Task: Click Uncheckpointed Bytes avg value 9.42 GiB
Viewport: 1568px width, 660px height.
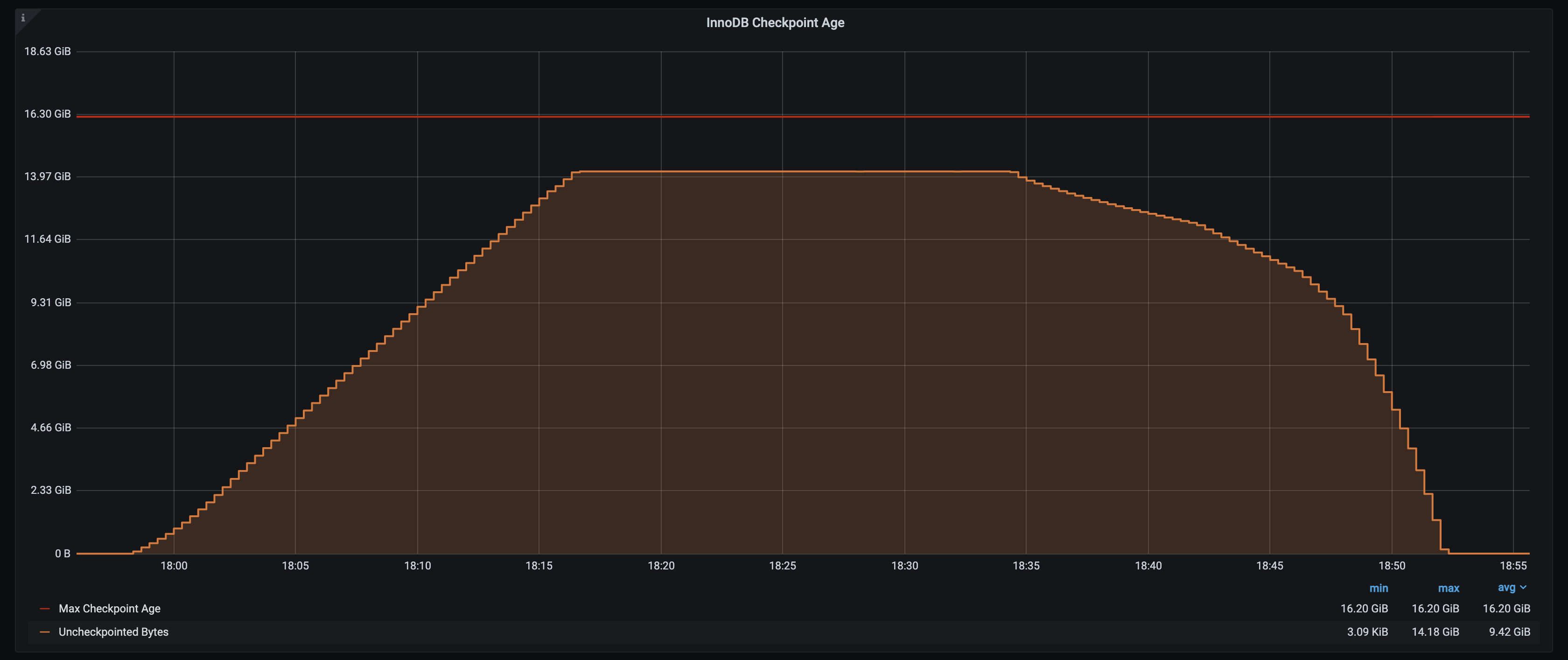Action: 1509,632
